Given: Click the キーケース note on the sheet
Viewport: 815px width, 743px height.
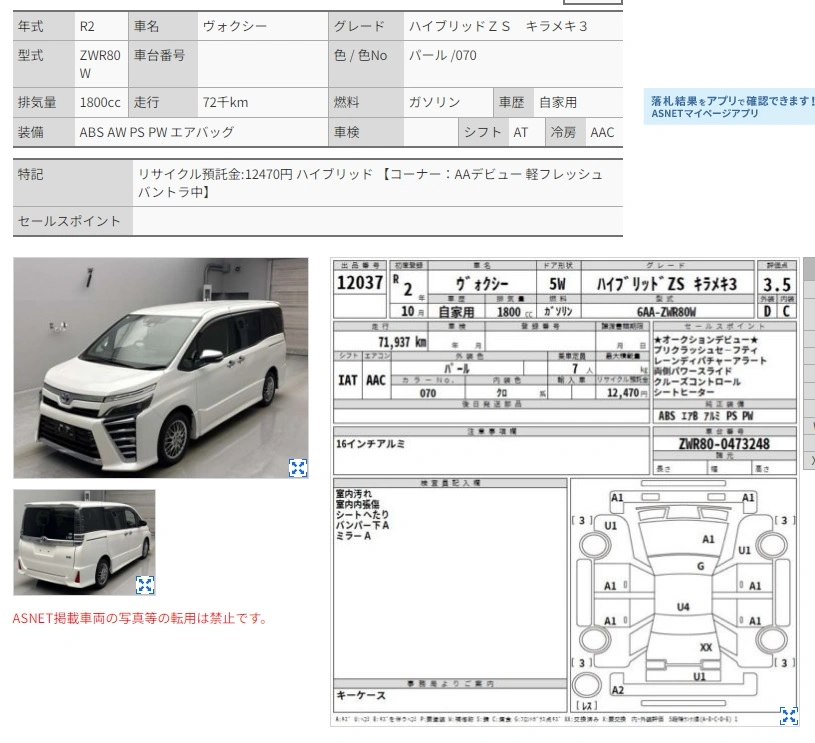Looking at the screenshot, I should 361,695.
